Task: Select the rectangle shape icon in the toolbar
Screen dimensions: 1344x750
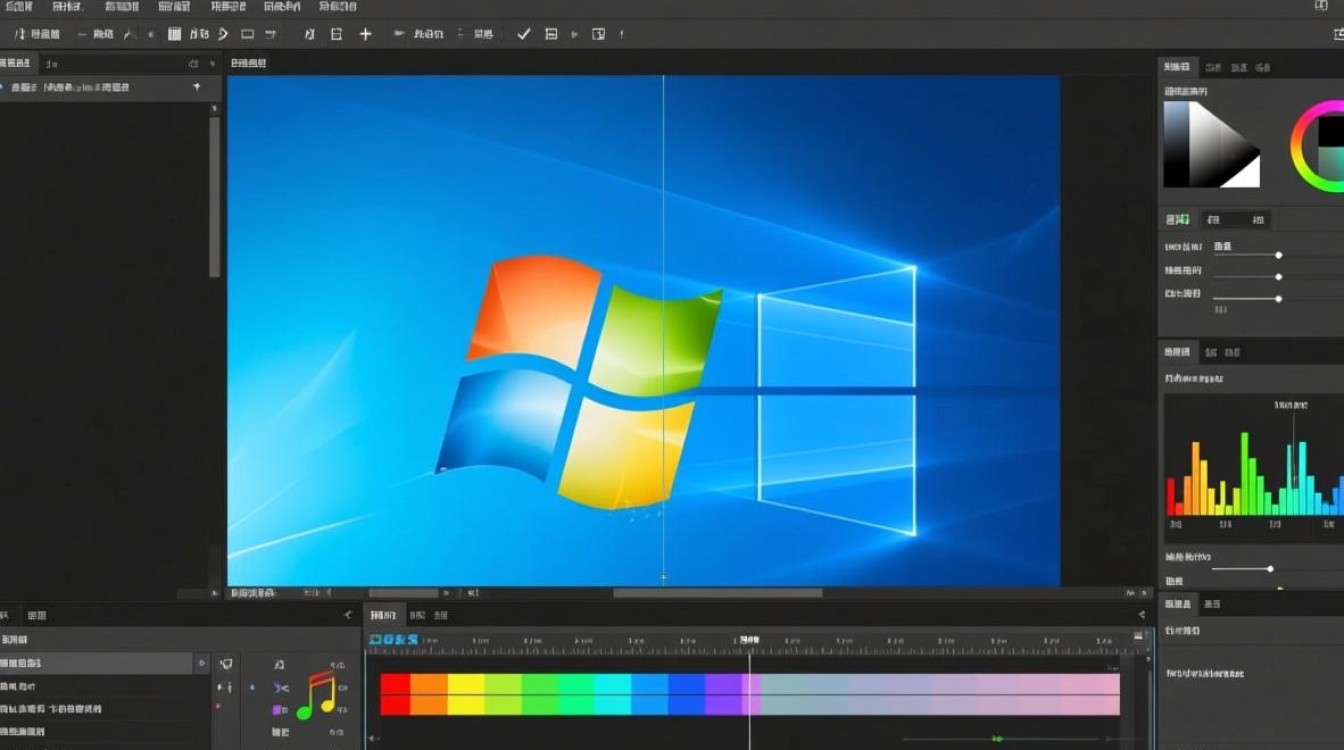Action: 246,34
